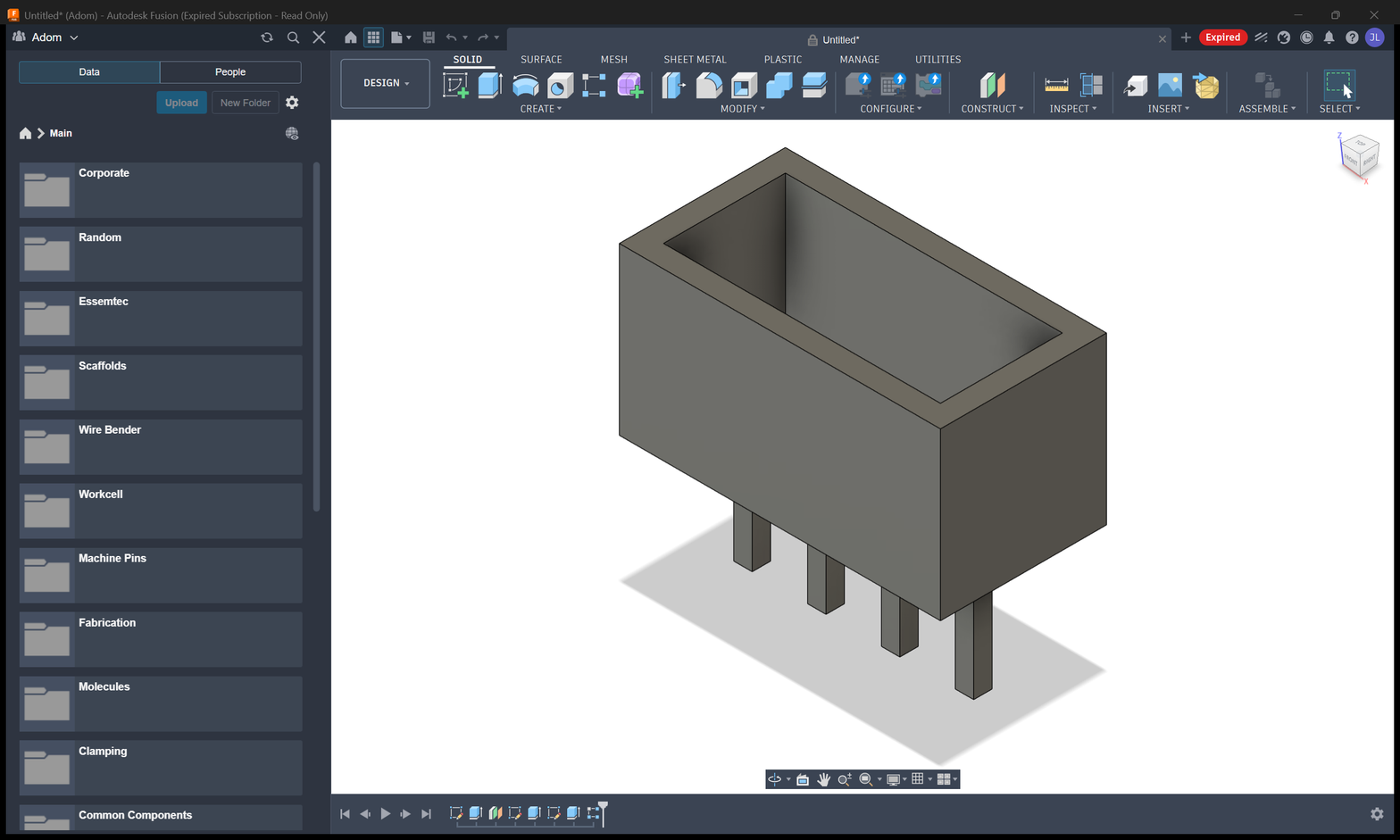
Task: Click the table icon in the Configure panel
Action: point(893,85)
